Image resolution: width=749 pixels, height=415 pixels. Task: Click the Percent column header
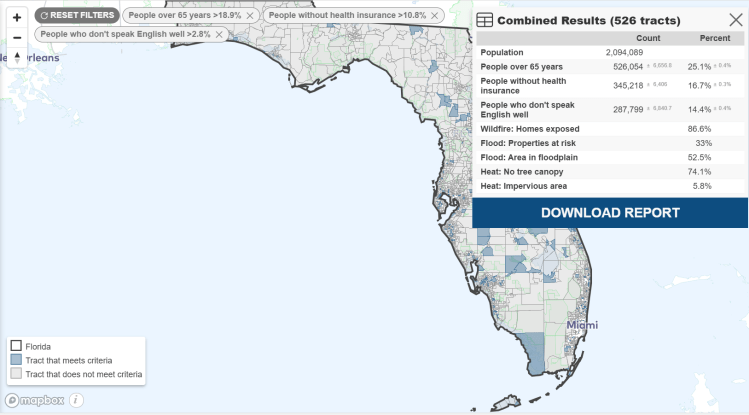tap(715, 38)
